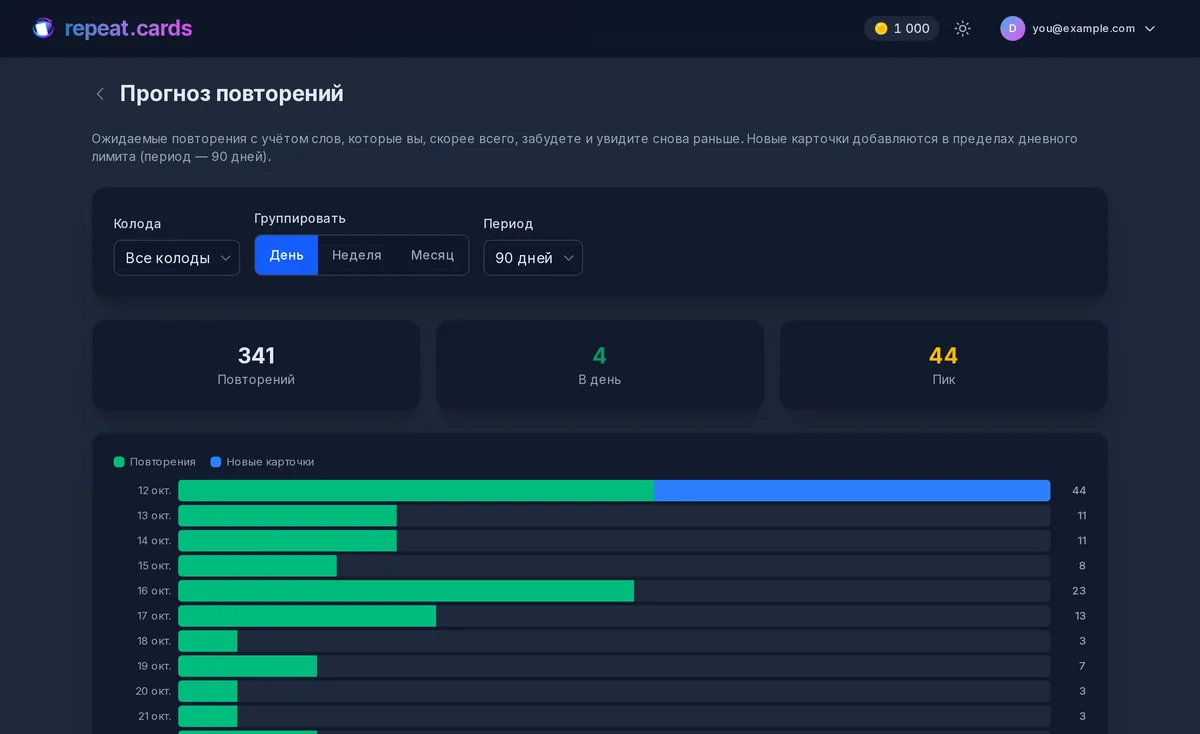The height and width of the screenshot is (734, 1200).
Task: Select the День grouping option
Action: 287,255
